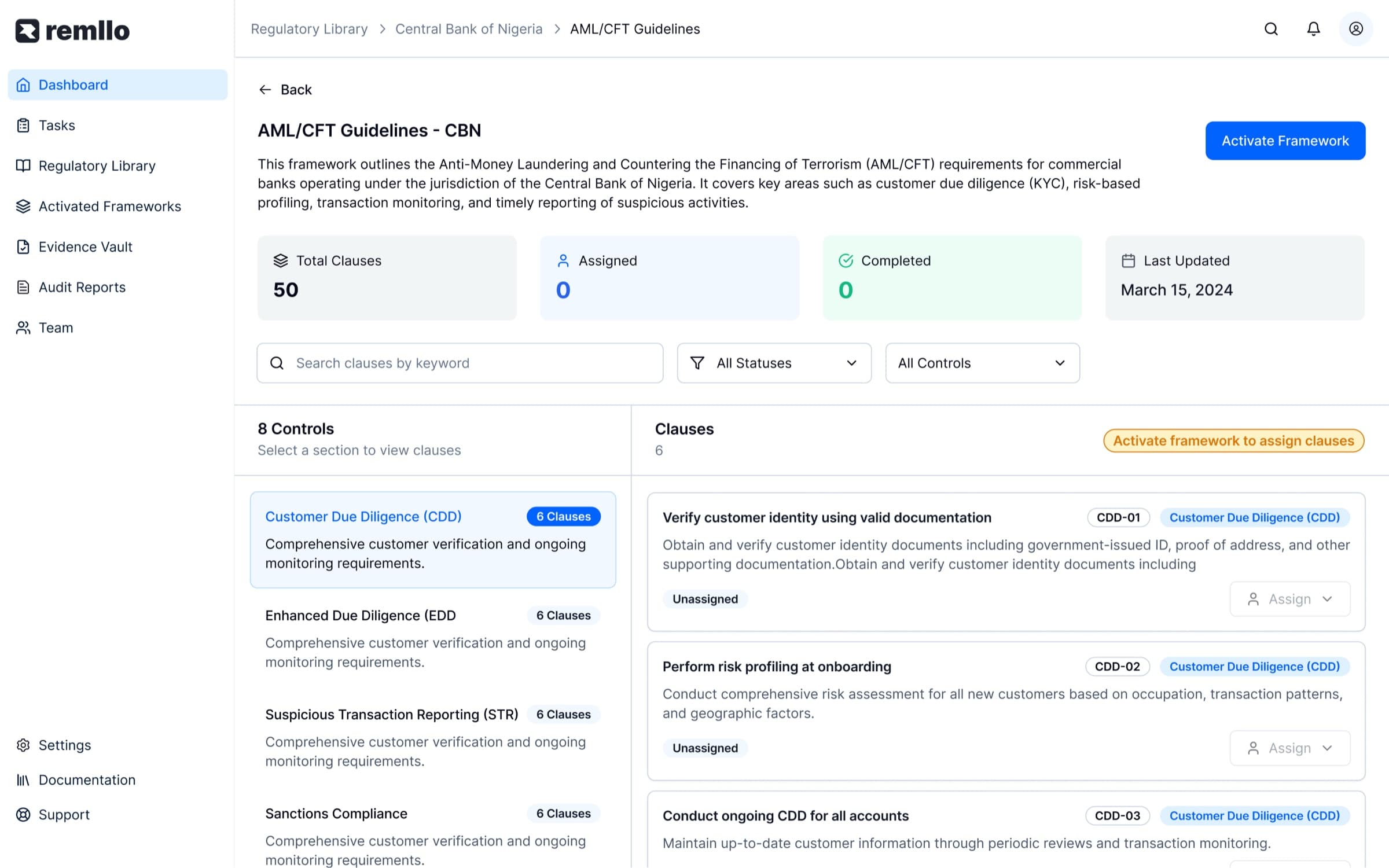The image size is (1389, 868).
Task: Click 6 Clauses badge on Sanctions Compliance
Action: [564, 814]
